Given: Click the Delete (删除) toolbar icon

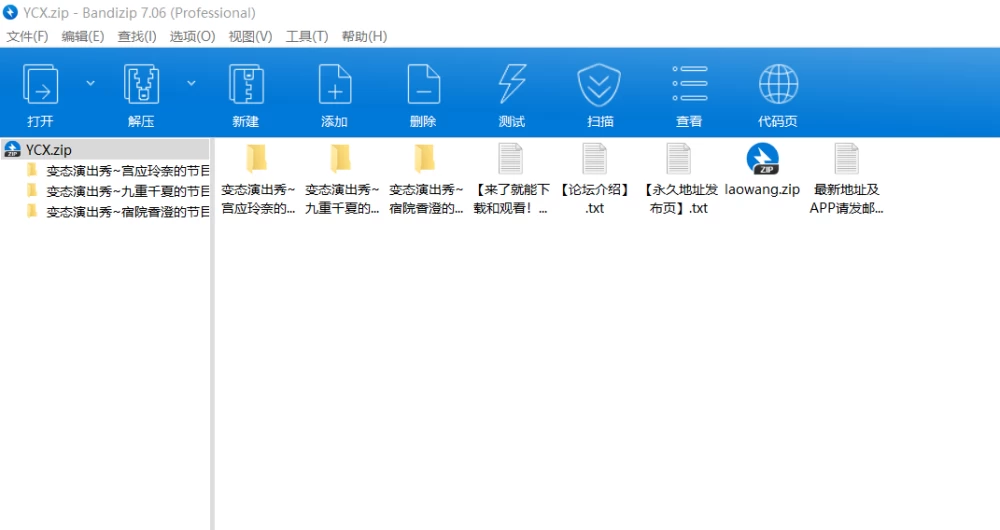Looking at the screenshot, I should [x=423, y=84].
